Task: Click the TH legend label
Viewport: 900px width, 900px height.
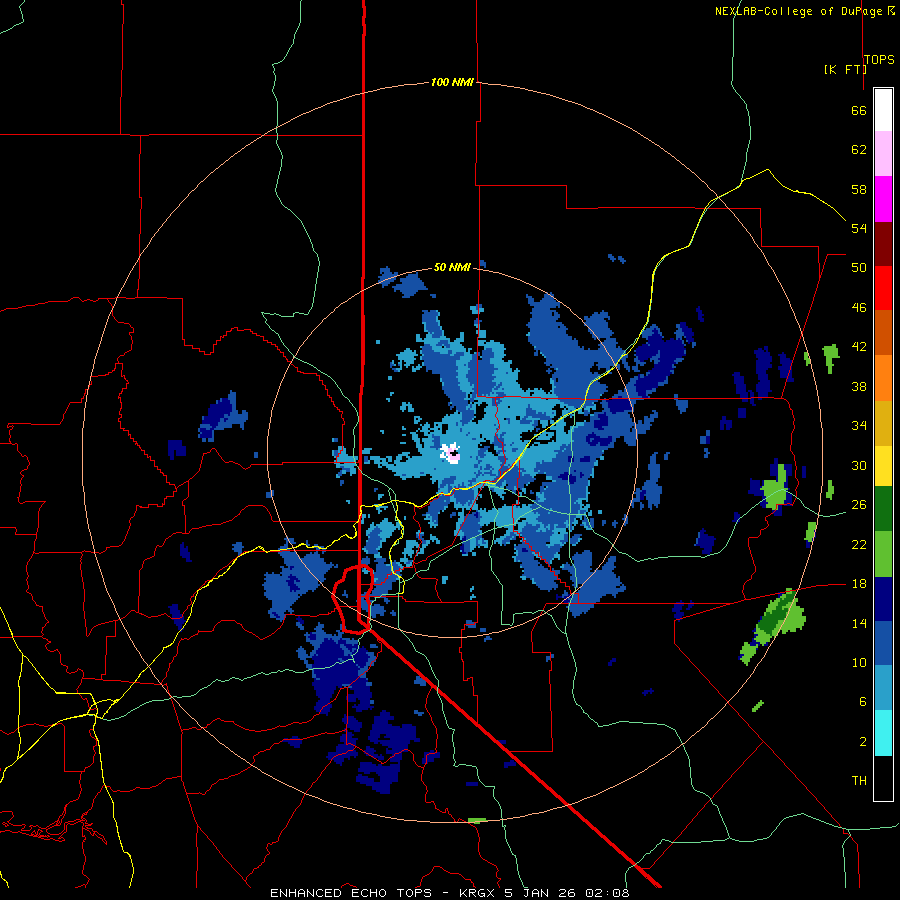Action: click(859, 781)
